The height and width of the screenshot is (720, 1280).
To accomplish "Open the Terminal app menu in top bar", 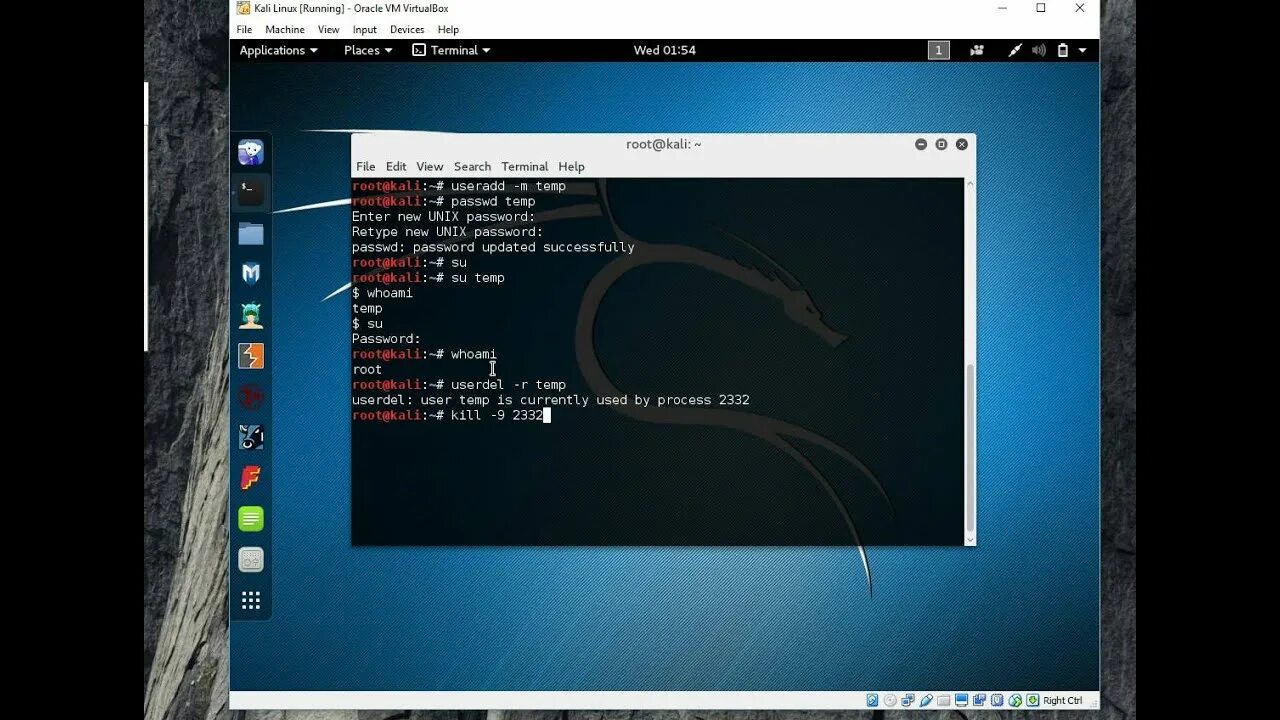I will click(452, 50).
